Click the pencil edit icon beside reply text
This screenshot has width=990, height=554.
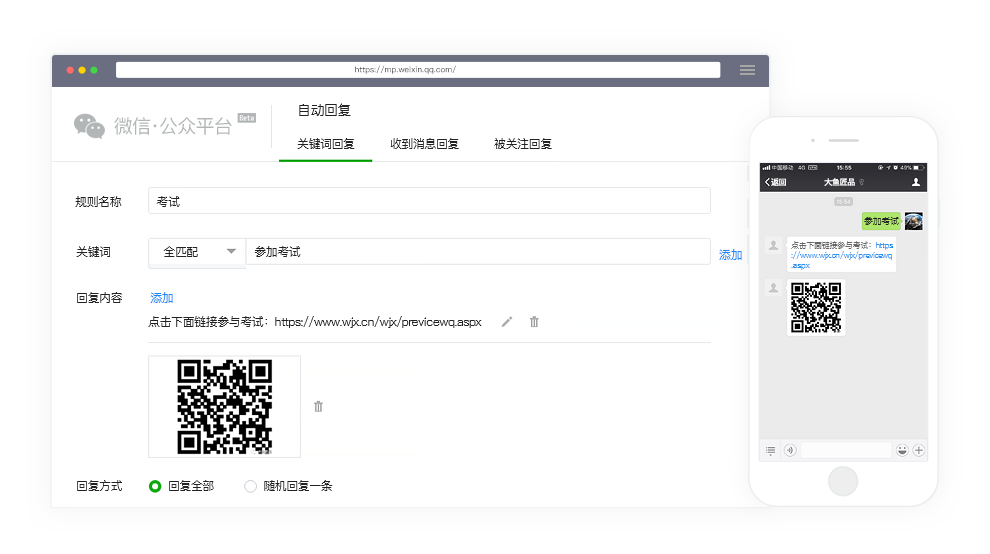click(507, 322)
